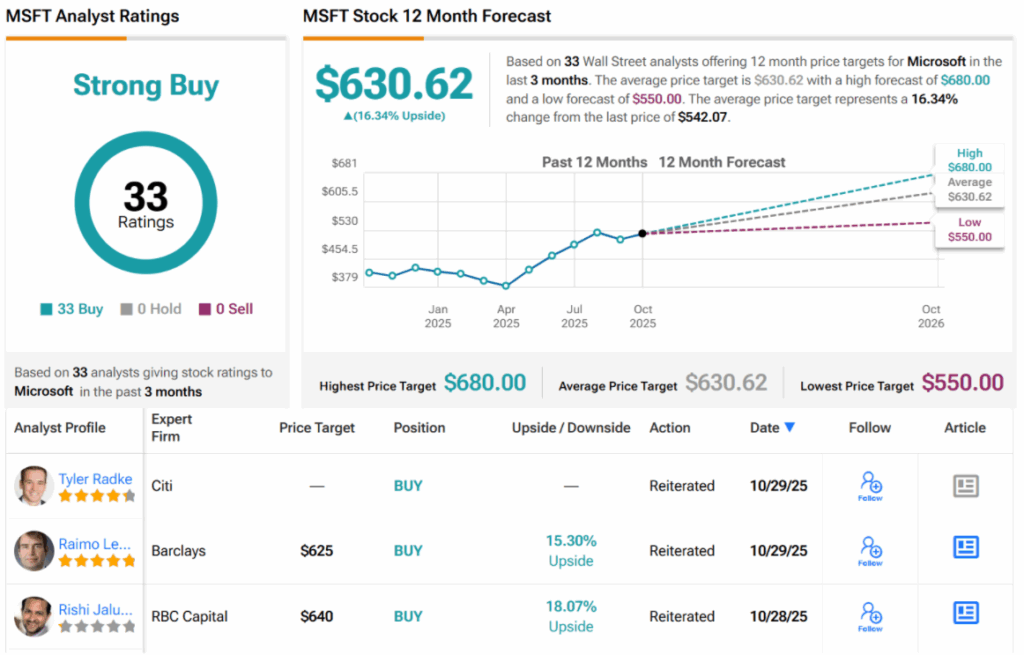Click the High $680.00 forecast label

click(967, 161)
